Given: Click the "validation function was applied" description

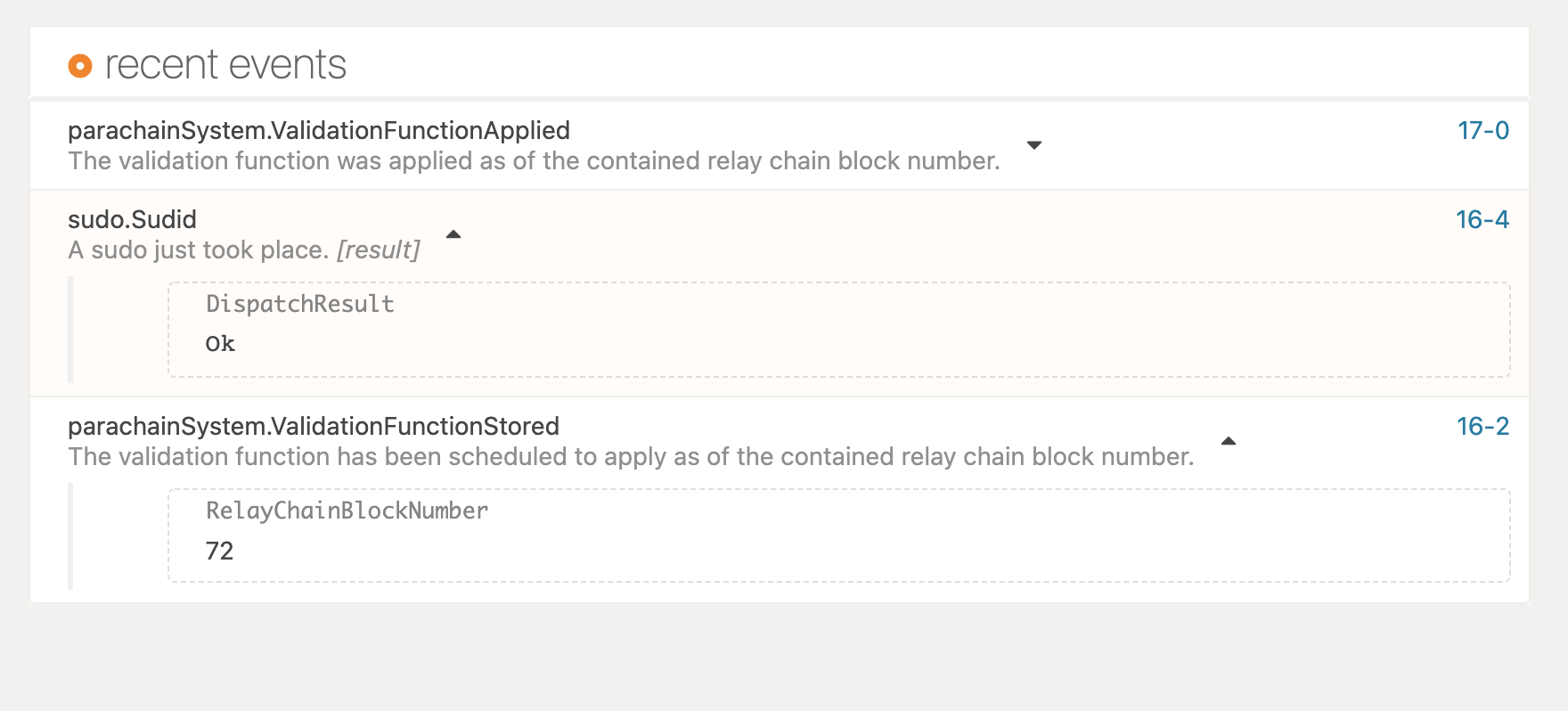Looking at the screenshot, I should click(533, 161).
